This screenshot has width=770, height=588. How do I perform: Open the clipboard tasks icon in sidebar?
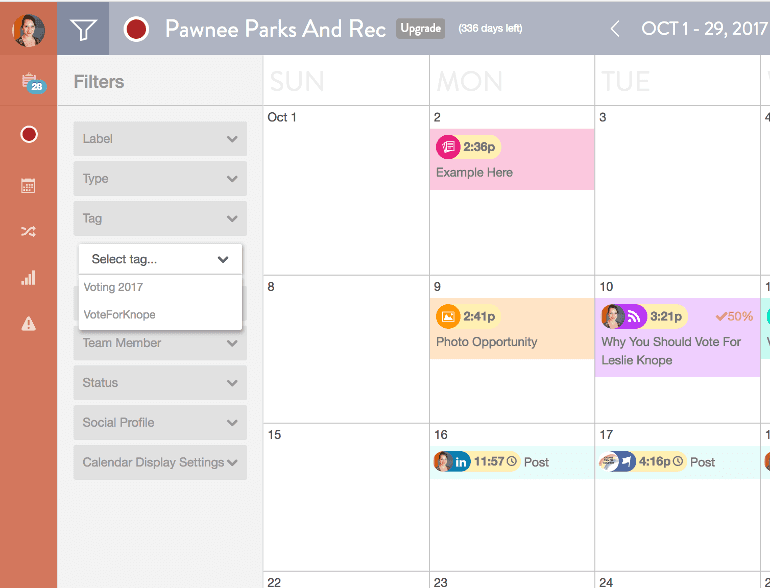pos(29,83)
